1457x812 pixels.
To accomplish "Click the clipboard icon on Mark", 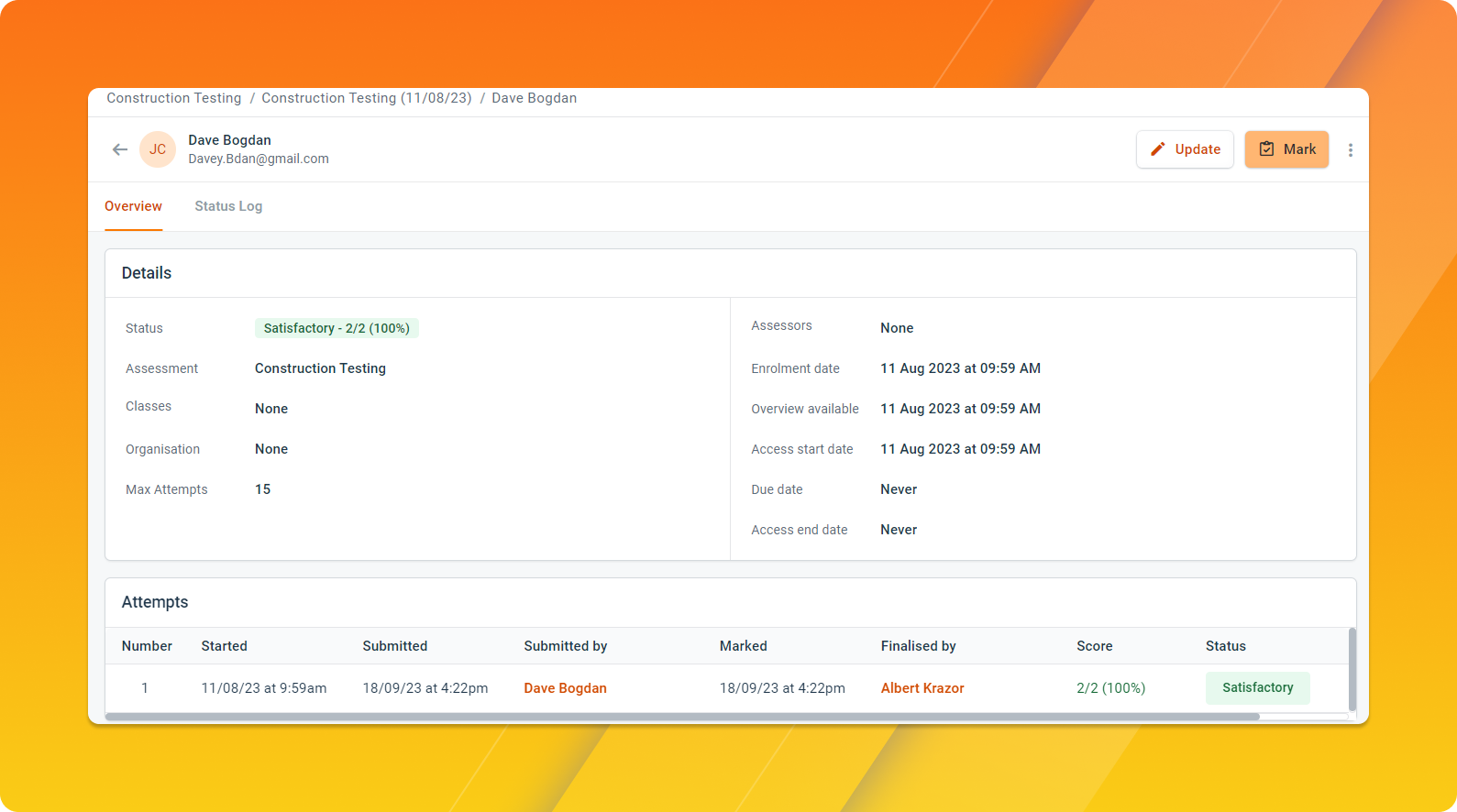I will (x=1266, y=149).
